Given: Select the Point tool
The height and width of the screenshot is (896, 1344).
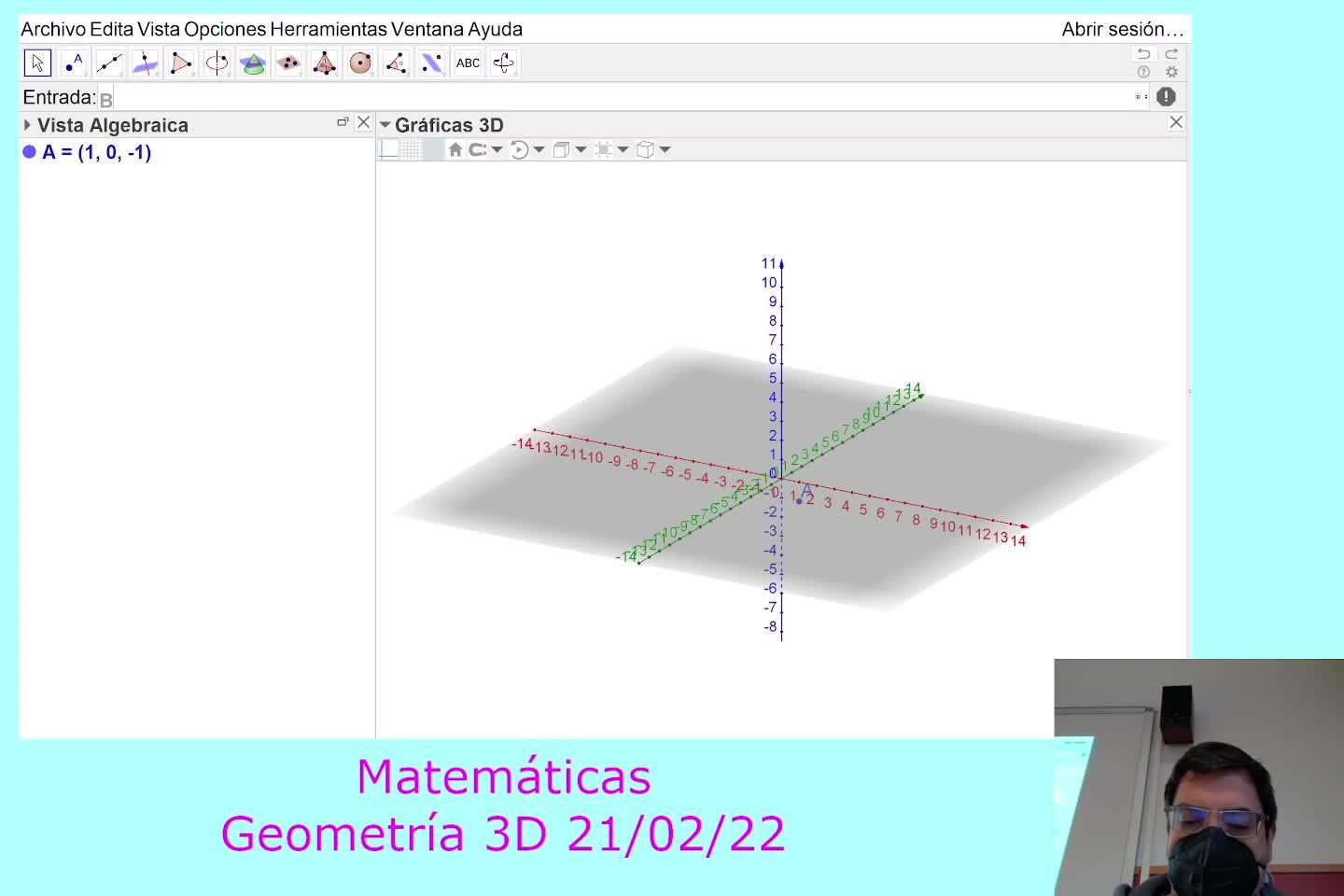Looking at the screenshot, I should coord(73,63).
